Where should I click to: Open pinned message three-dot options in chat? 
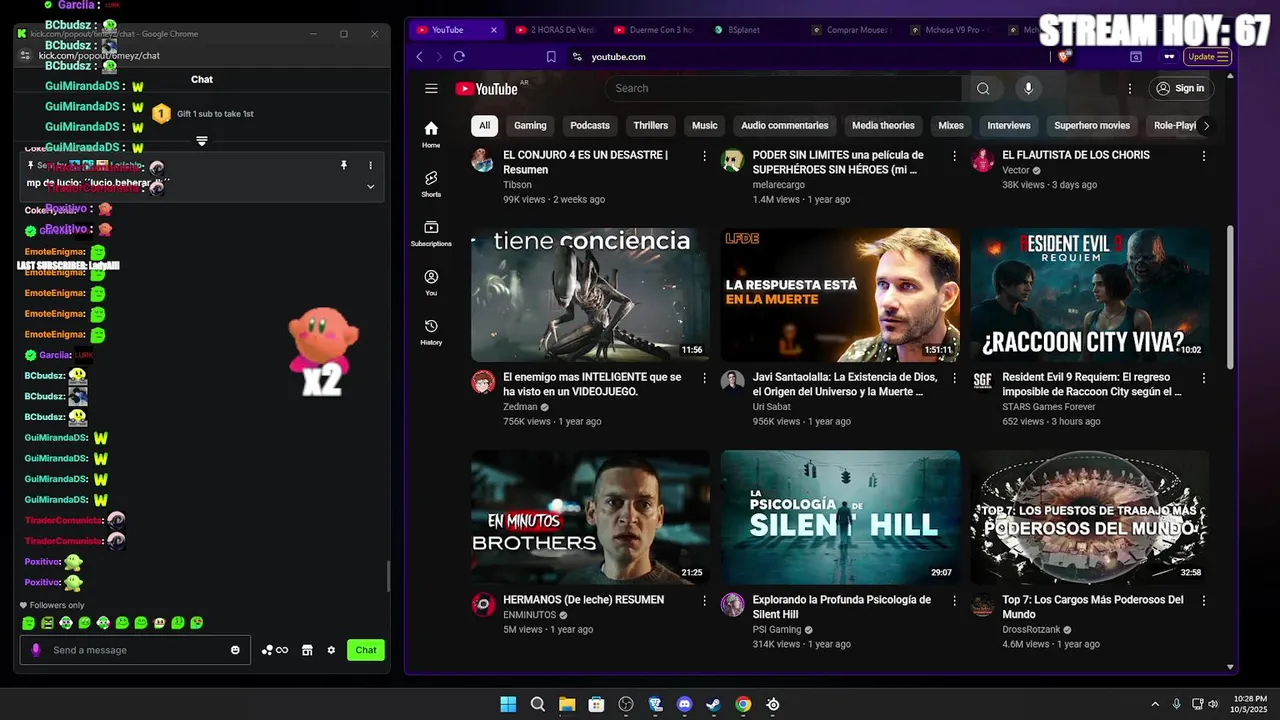click(370, 165)
